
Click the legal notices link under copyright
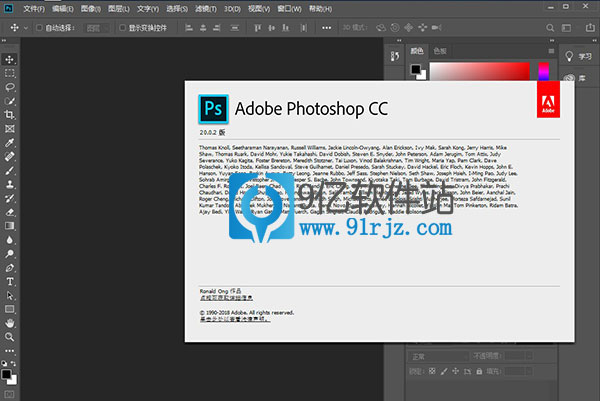pyautogui.click(x=235, y=319)
